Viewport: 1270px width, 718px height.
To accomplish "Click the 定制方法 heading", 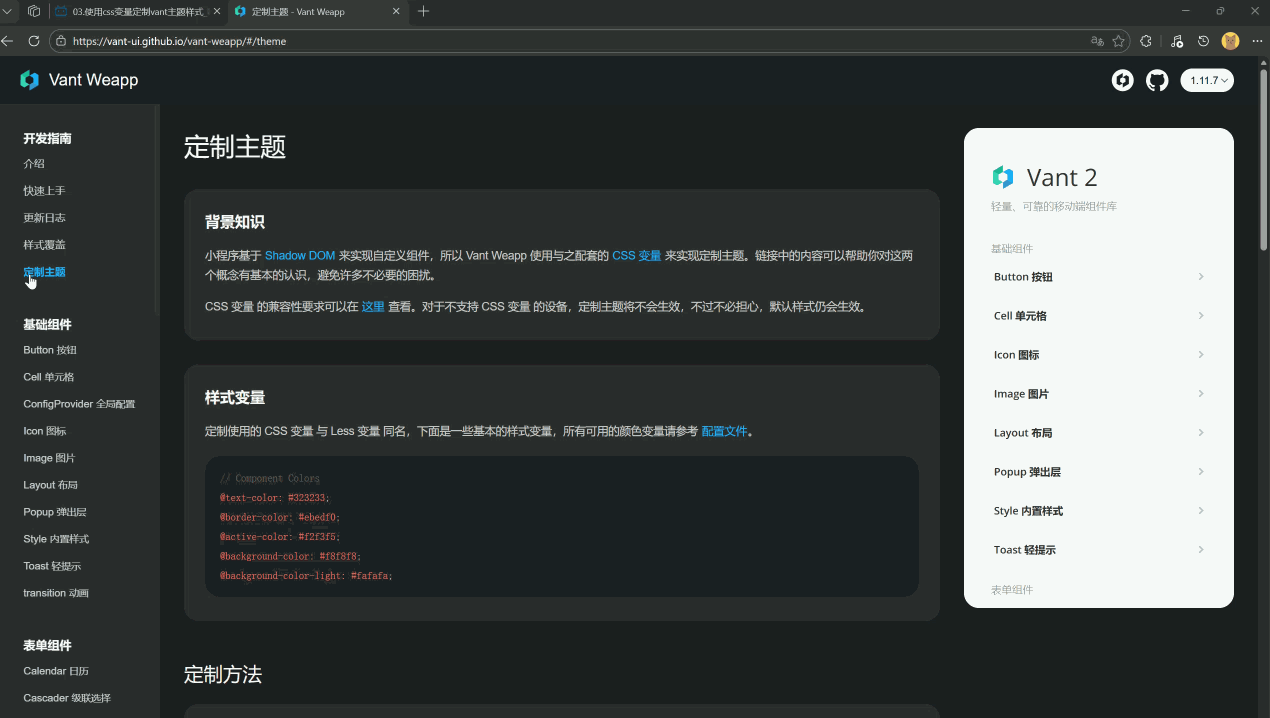I will (223, 675).
